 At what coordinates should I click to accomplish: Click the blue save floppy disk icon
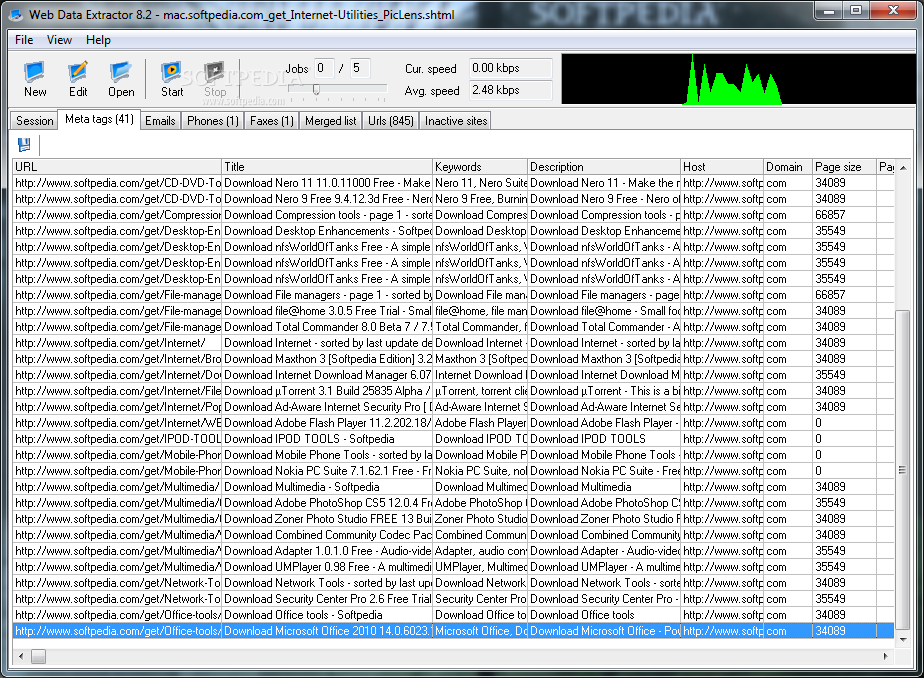(24, 145)
